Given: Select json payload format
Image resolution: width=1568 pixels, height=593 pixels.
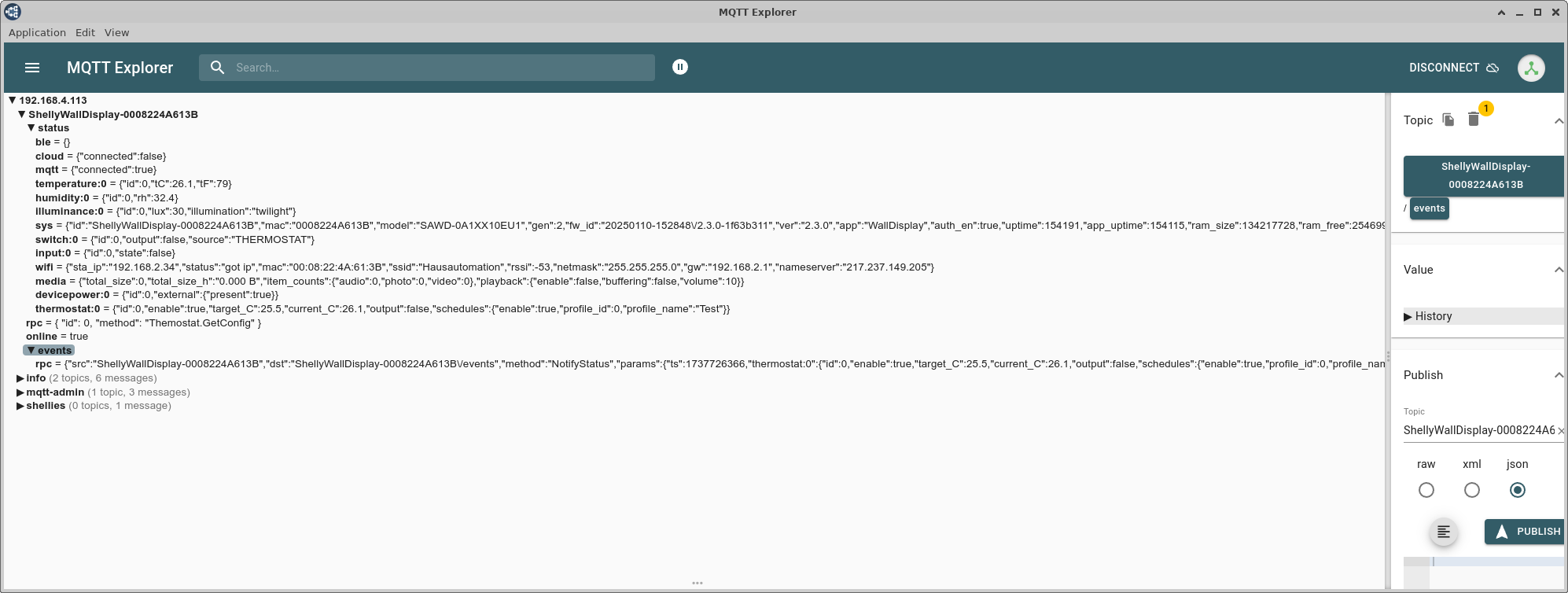Looking at the screenshot, I should coord(1518,490).
